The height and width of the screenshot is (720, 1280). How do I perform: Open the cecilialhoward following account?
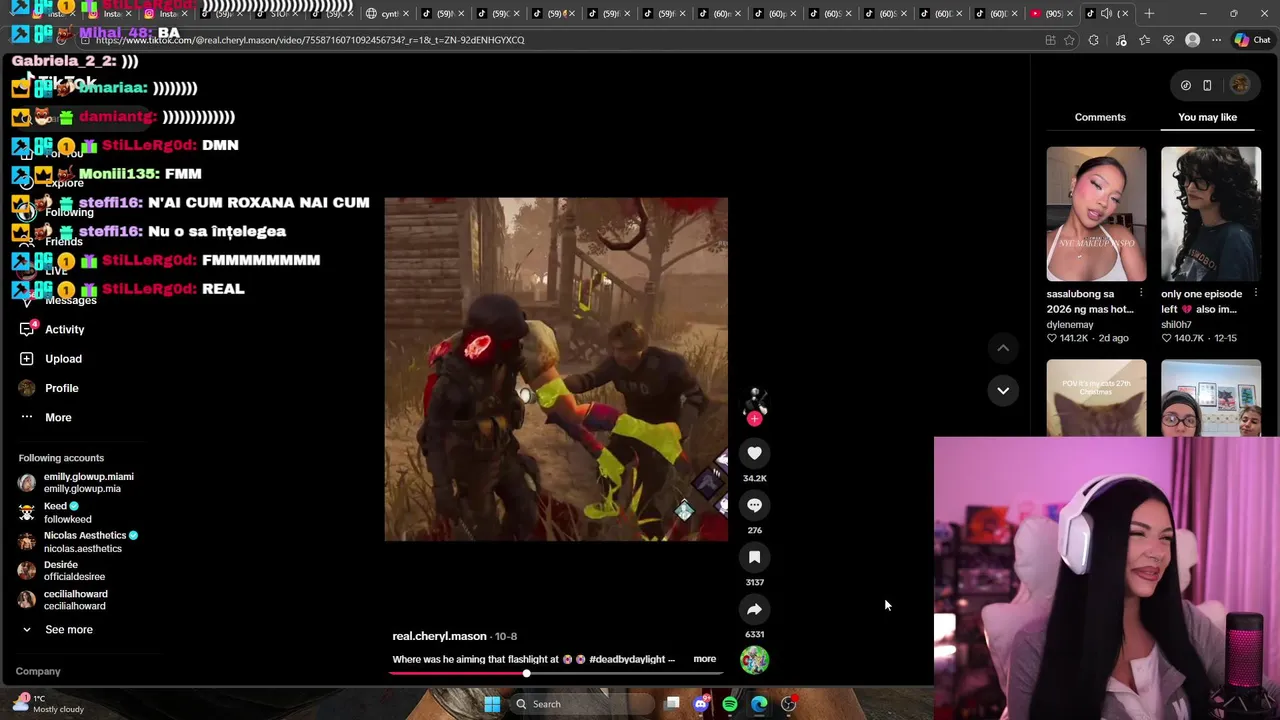tap(63, 599)
